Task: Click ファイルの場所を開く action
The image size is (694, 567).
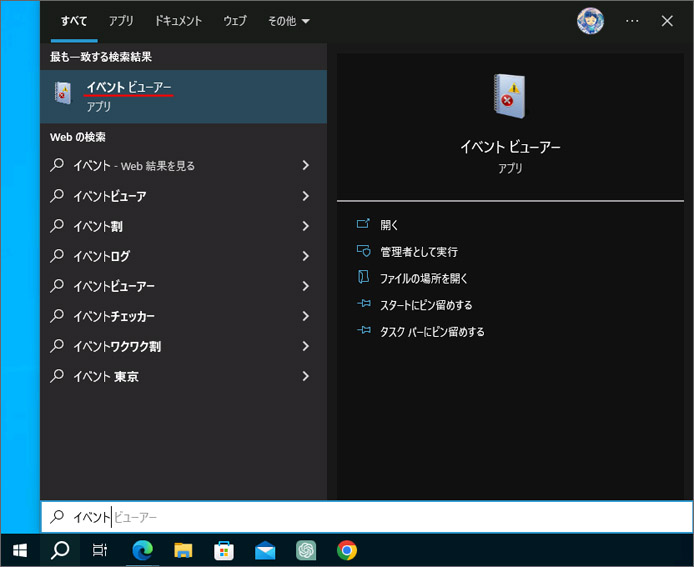Action: (x=424, y=278)
